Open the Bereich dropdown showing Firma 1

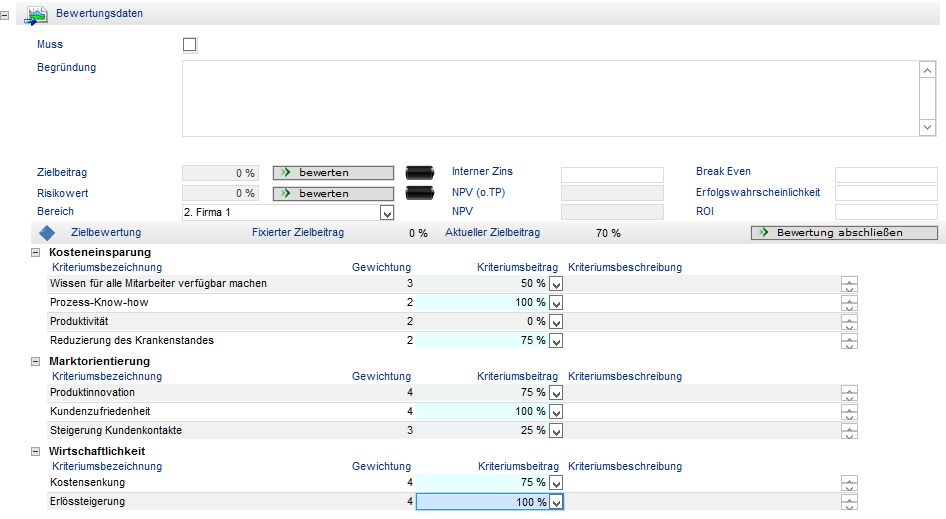point(387,213)
